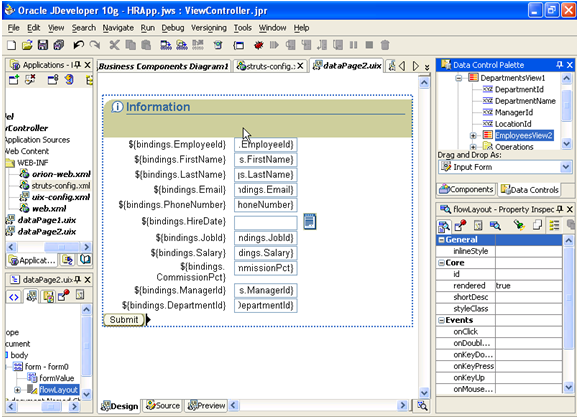Image resolution: width=578 pixels, height=417 pixels.
Task: Click the navigator horizontal scrollbar right arrow
Action: click(x=86, y=247)
